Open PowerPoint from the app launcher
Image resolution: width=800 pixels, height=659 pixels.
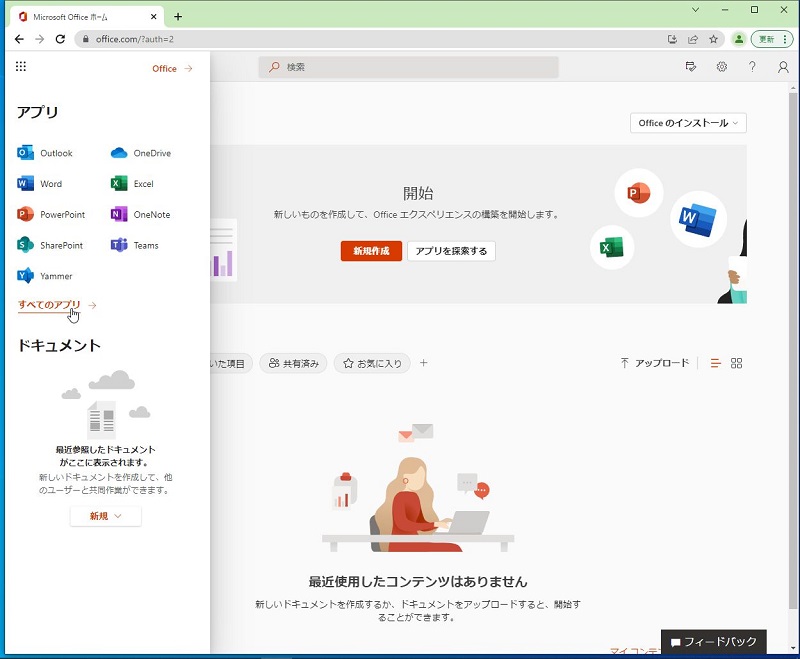51,214
